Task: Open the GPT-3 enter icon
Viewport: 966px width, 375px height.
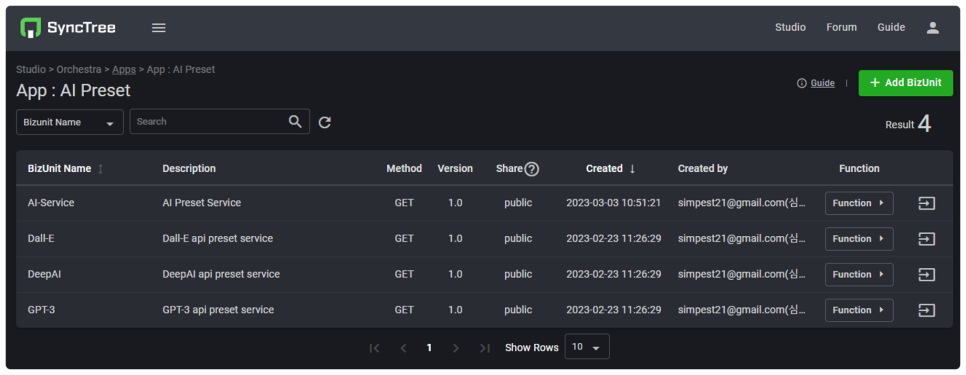Action: click(x=927, y=310)
